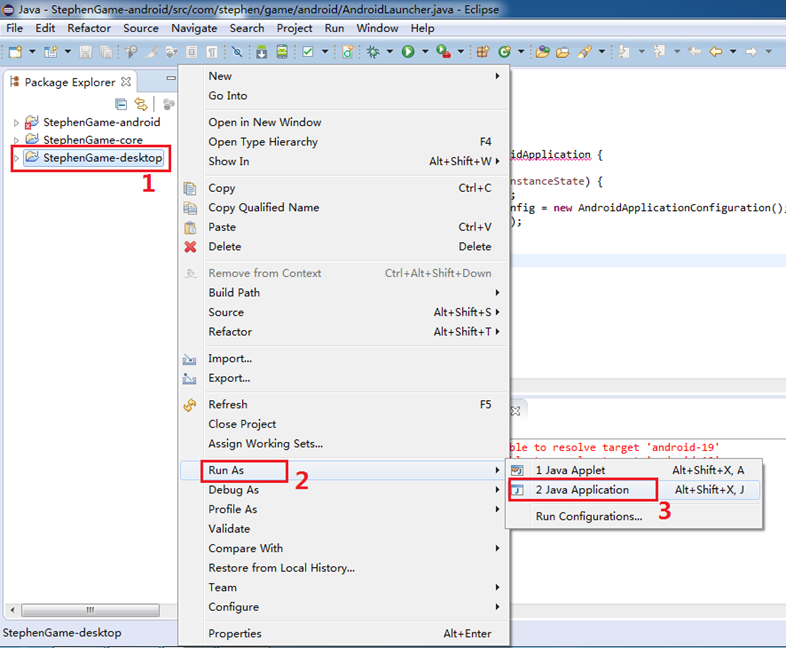The width and height of the screenshot is (786, 648).
Task: Click the Package Explorer horizontal scrollbar
Action: pos(90,610)
